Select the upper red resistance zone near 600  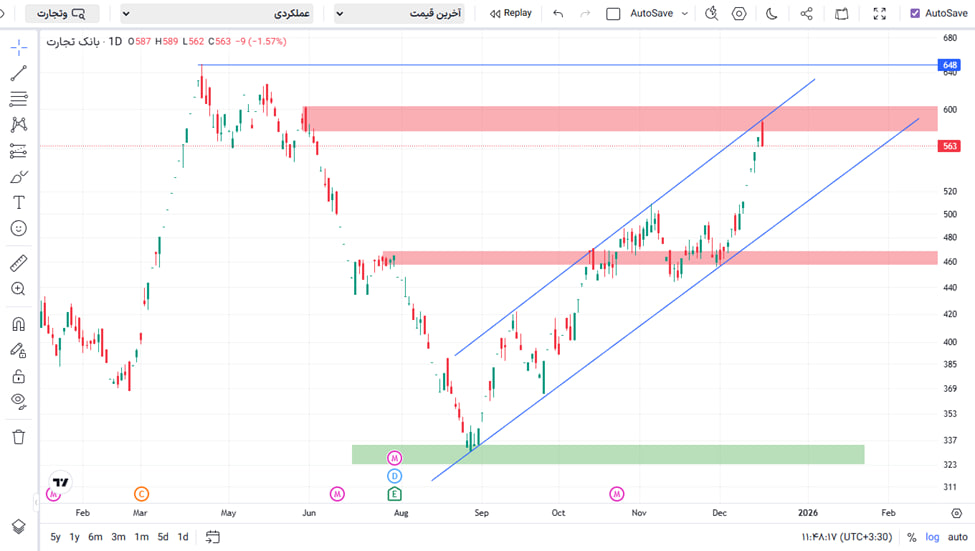coord(620,118)
